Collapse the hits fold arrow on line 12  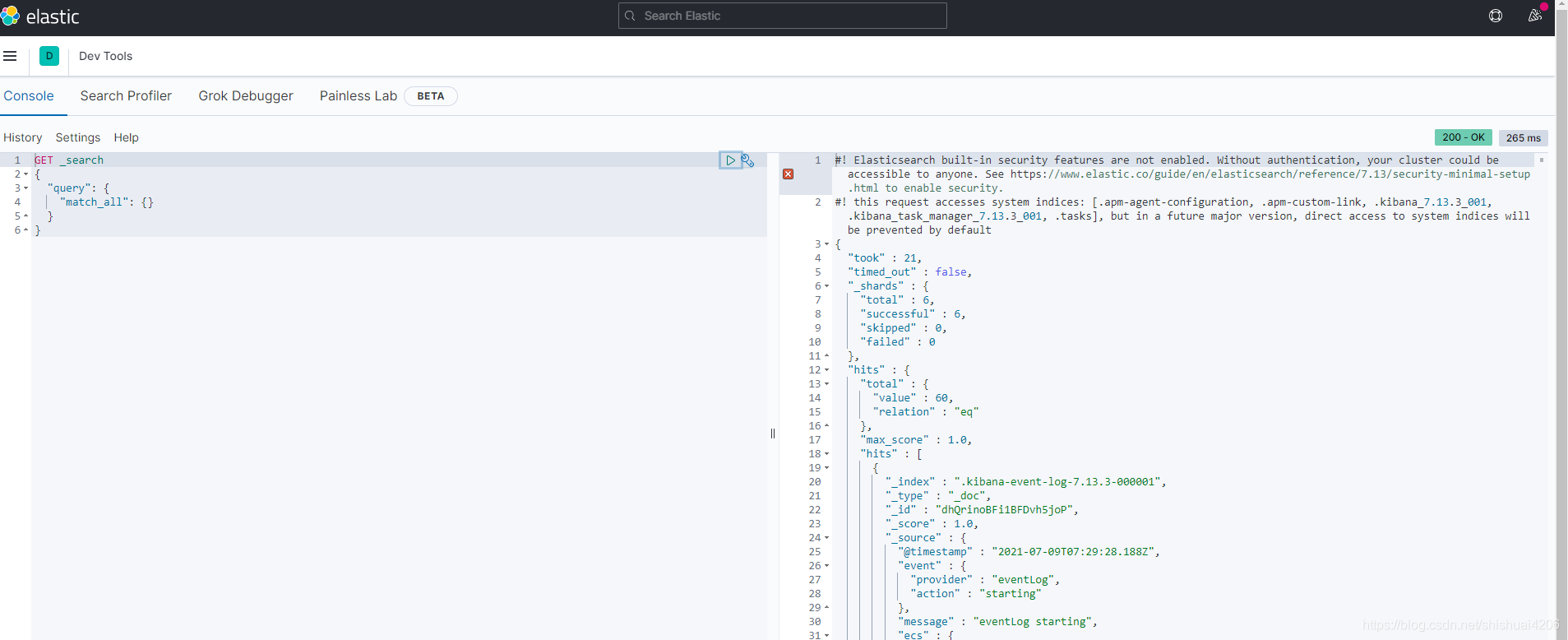[x=826, y=370]
